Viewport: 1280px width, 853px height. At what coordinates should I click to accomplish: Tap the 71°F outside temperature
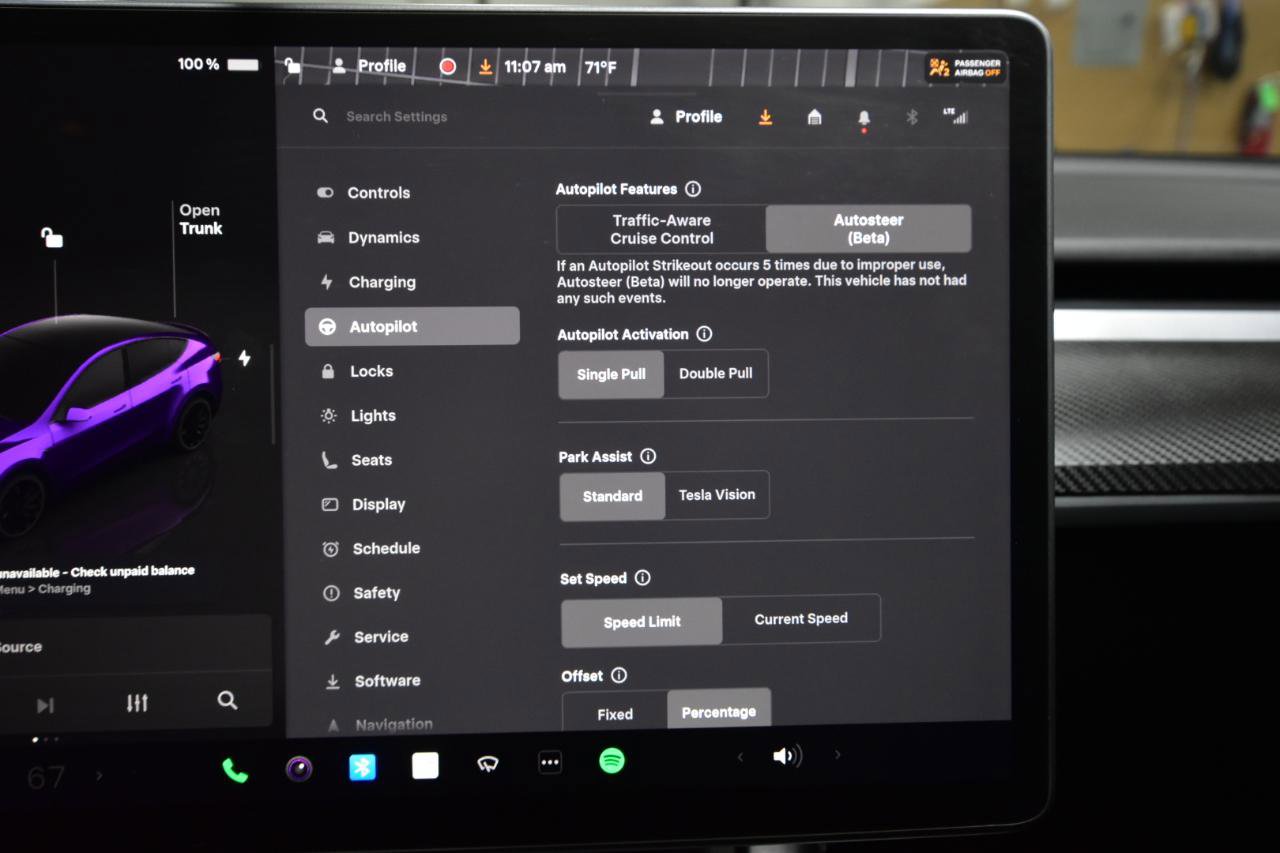coord(600,68)
